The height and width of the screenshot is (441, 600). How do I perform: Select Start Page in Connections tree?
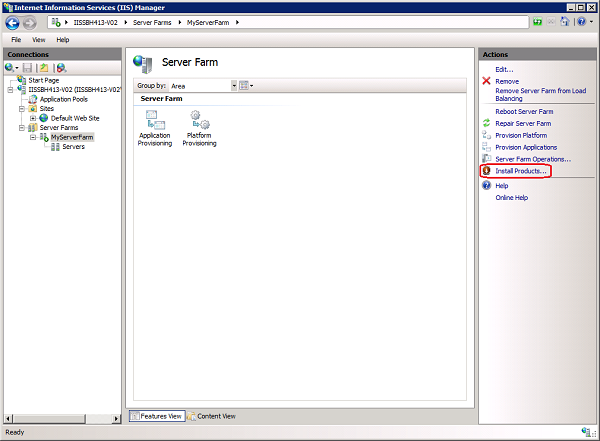pyautogui.click(x=44, y=80)
